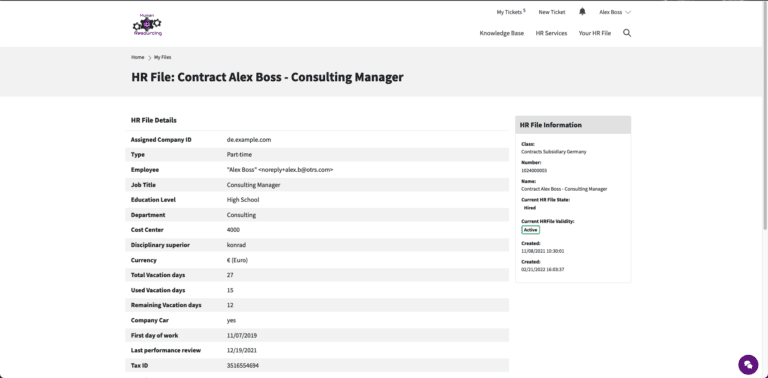Click the HR File Details heading

point(154,120)
